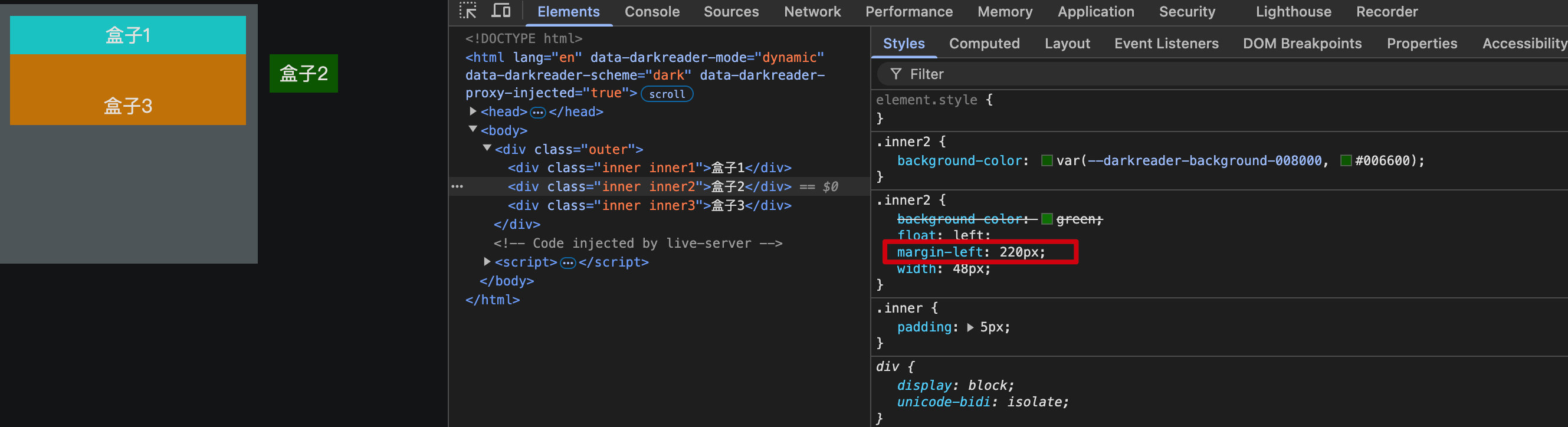Switch to the Layout sub-tab
The image size is (1568, 427).
pyautogui.click(x=1067, y=44)
